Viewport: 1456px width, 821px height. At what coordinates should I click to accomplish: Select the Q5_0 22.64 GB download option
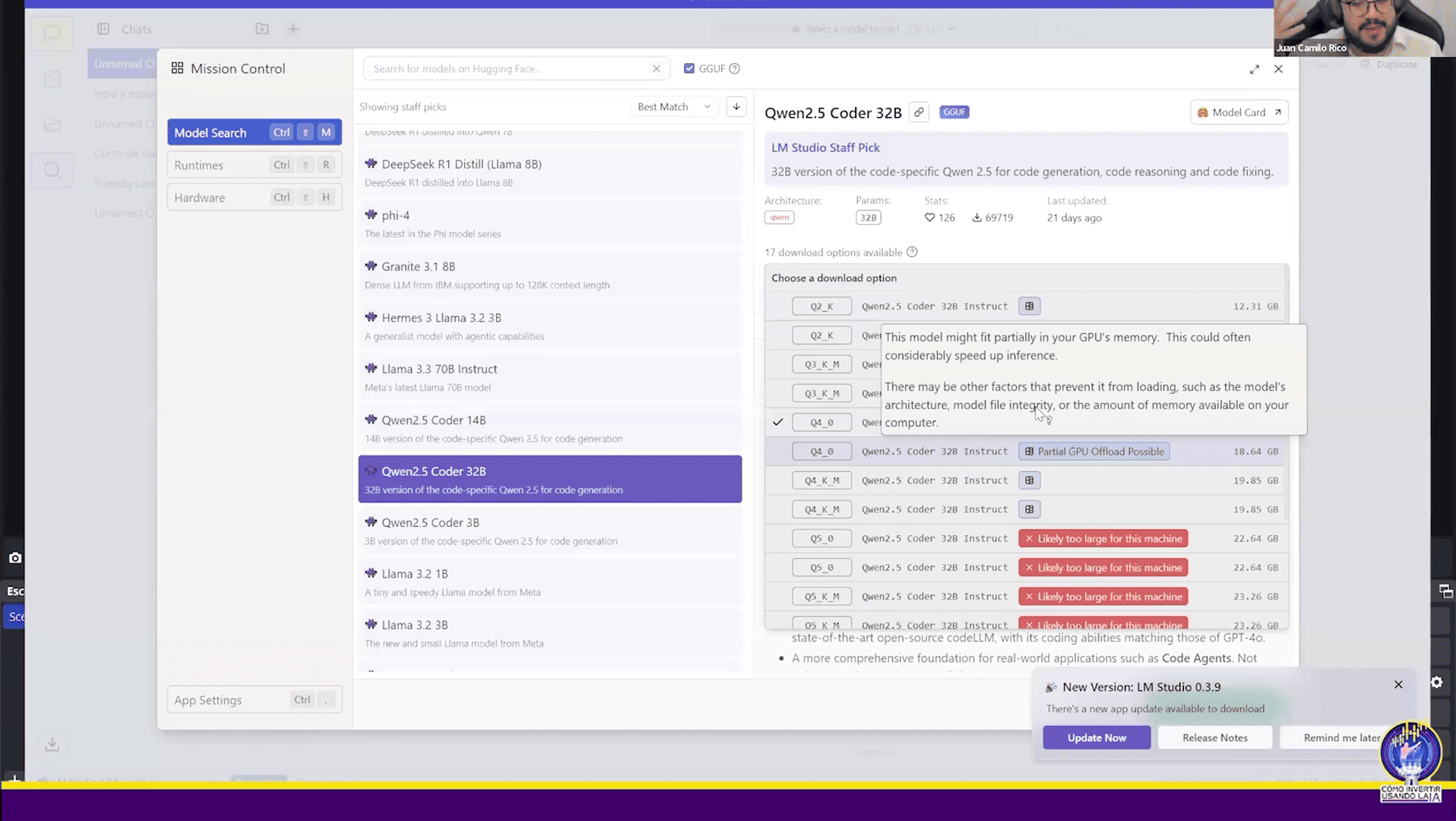(821, 538)
